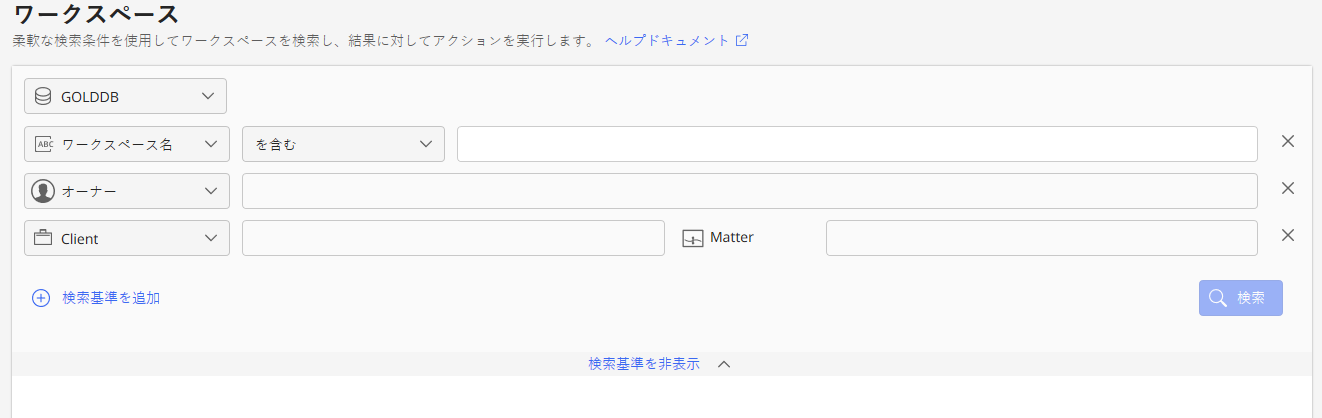Expand the オーナー criteria dropdown
The height and width of the screenshot is (418, 1322).
coord(210,191)
